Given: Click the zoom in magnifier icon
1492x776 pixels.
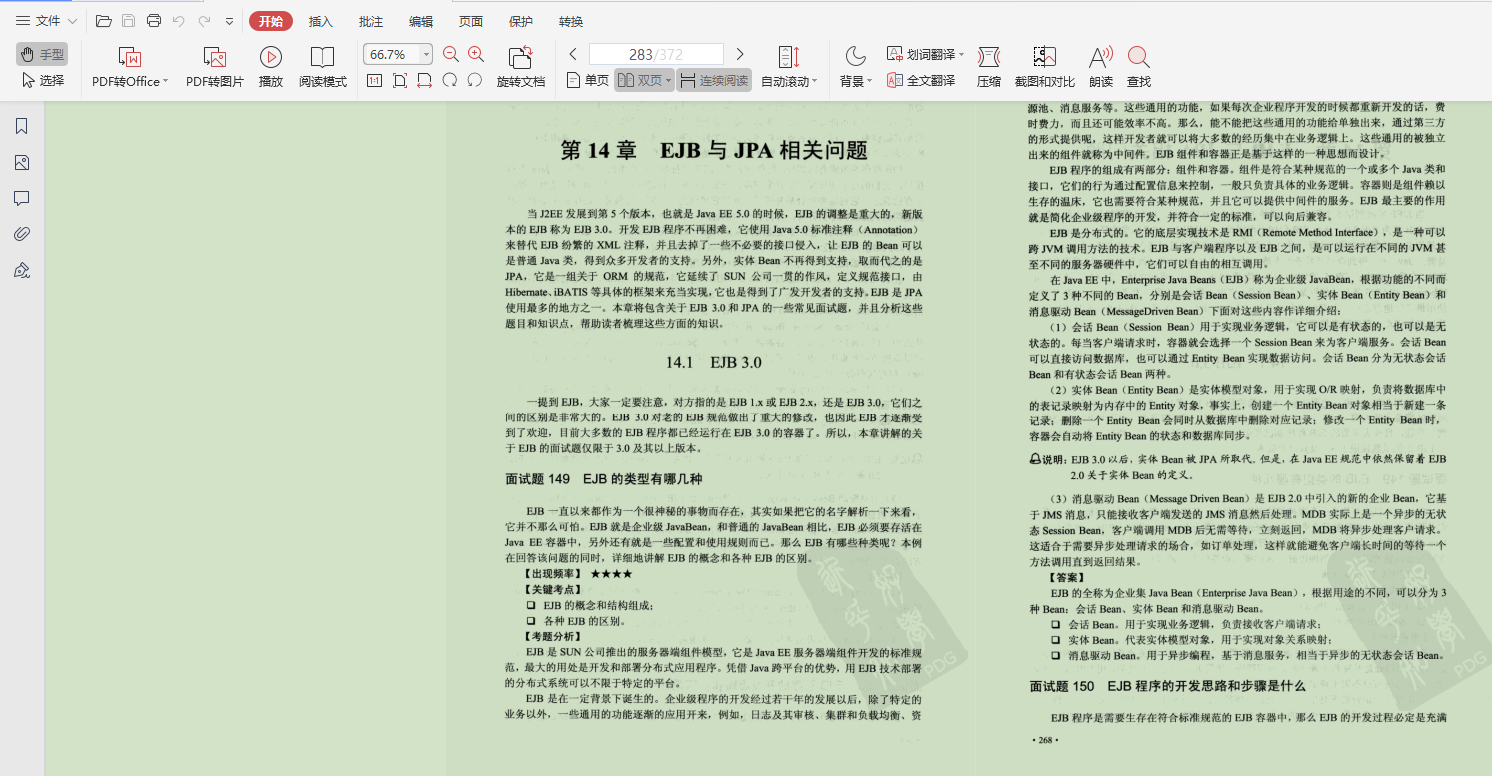Looking at the screenshot, I should coord(476,54).
